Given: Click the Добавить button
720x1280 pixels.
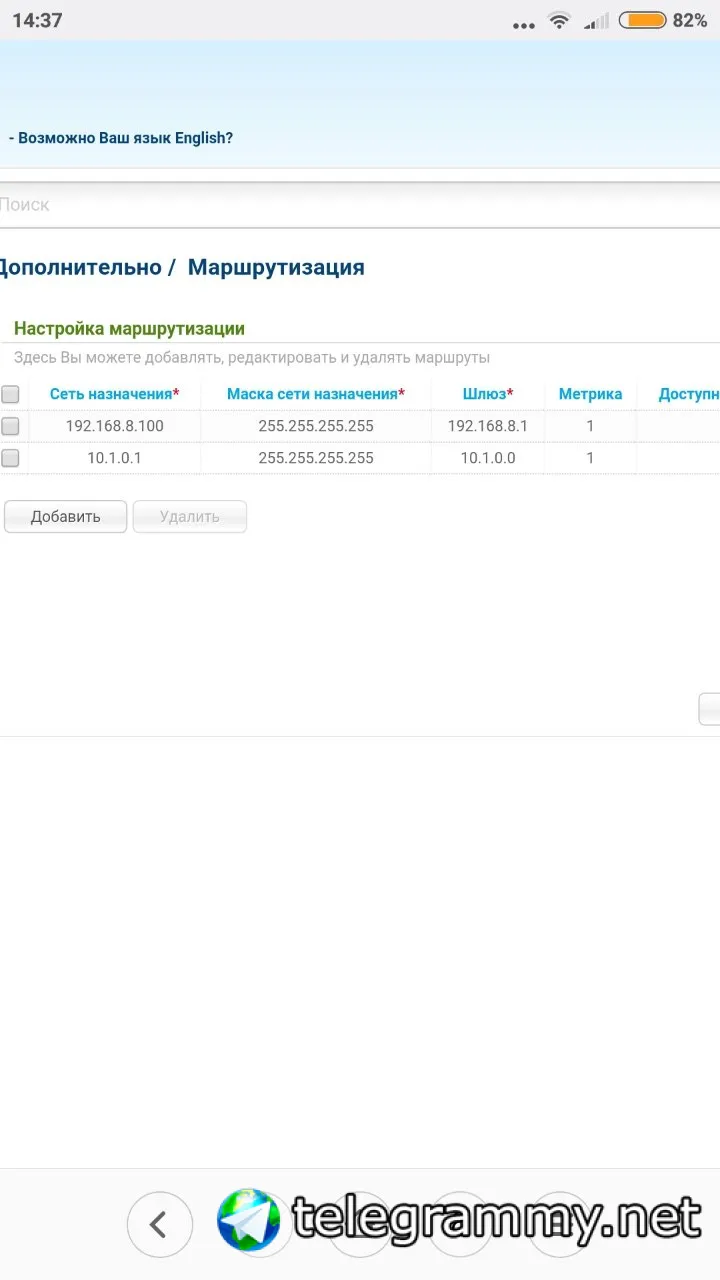Looking at the screenshot, I should pyautogui.click(x=66, y=517).
